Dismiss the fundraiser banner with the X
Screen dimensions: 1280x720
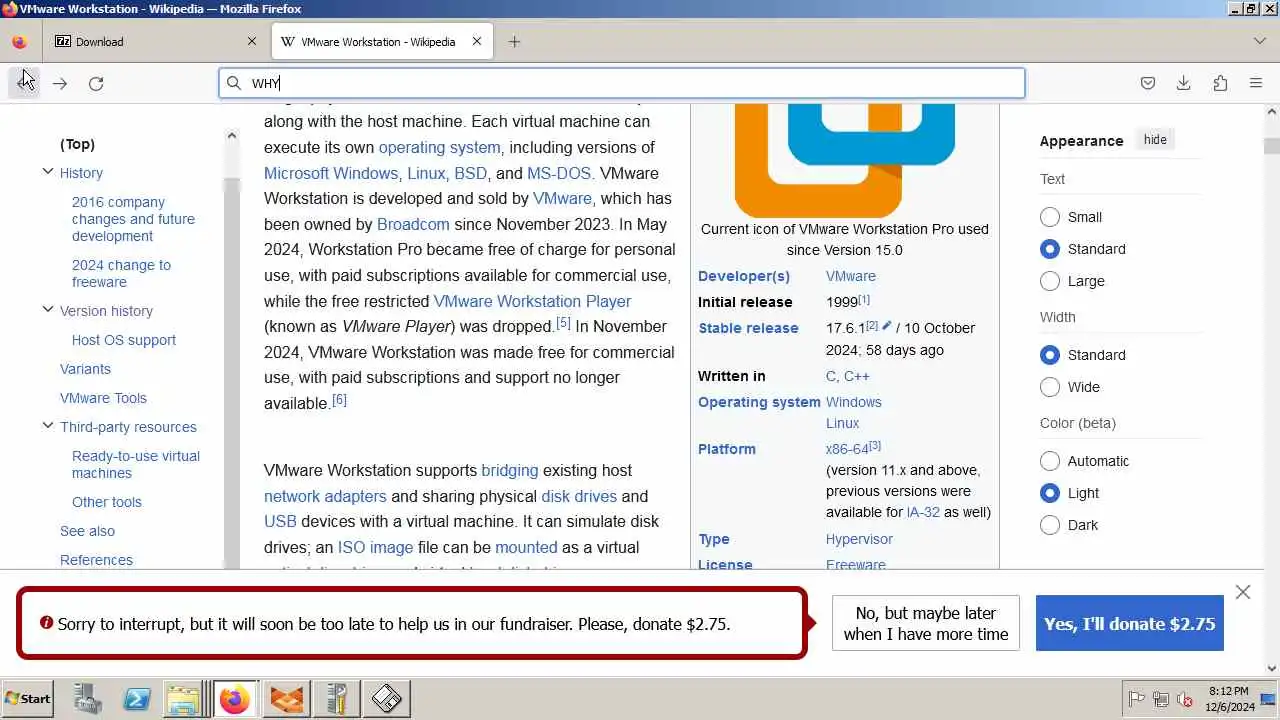1243,592
